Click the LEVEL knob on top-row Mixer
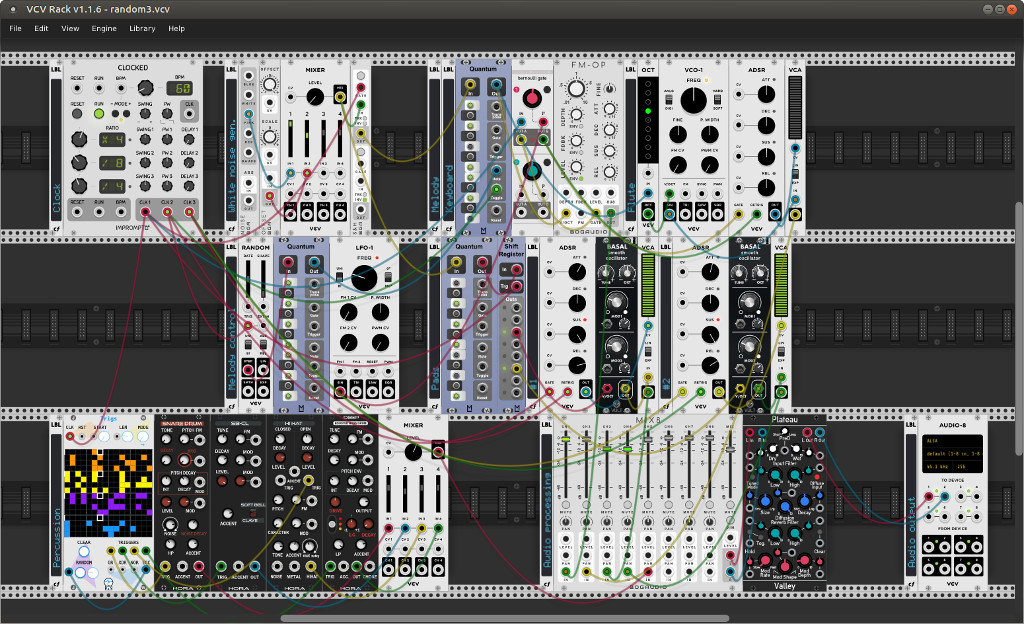Screen dimensions: 1024x624 315,97
